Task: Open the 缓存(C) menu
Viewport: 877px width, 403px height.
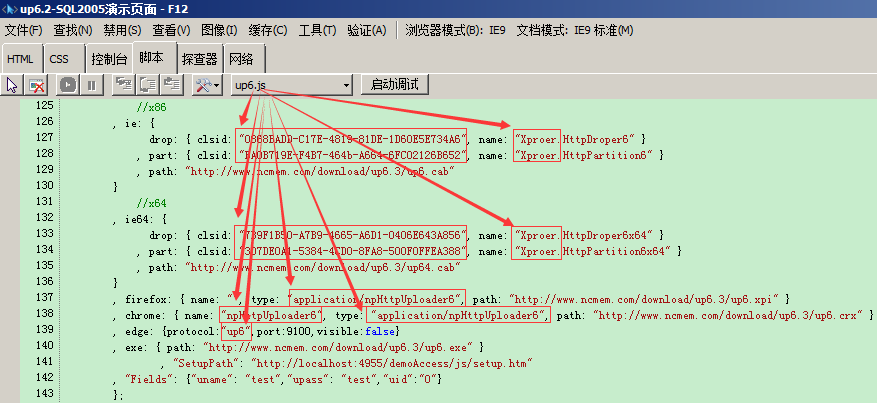Action: [x=268, y=30]
